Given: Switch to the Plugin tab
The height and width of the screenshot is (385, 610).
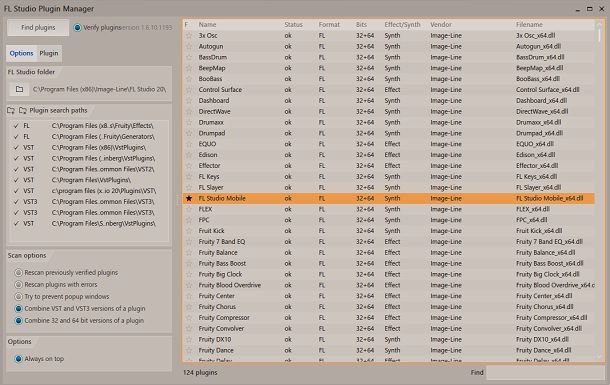Looking at the screenshot, I should (49, 53).
